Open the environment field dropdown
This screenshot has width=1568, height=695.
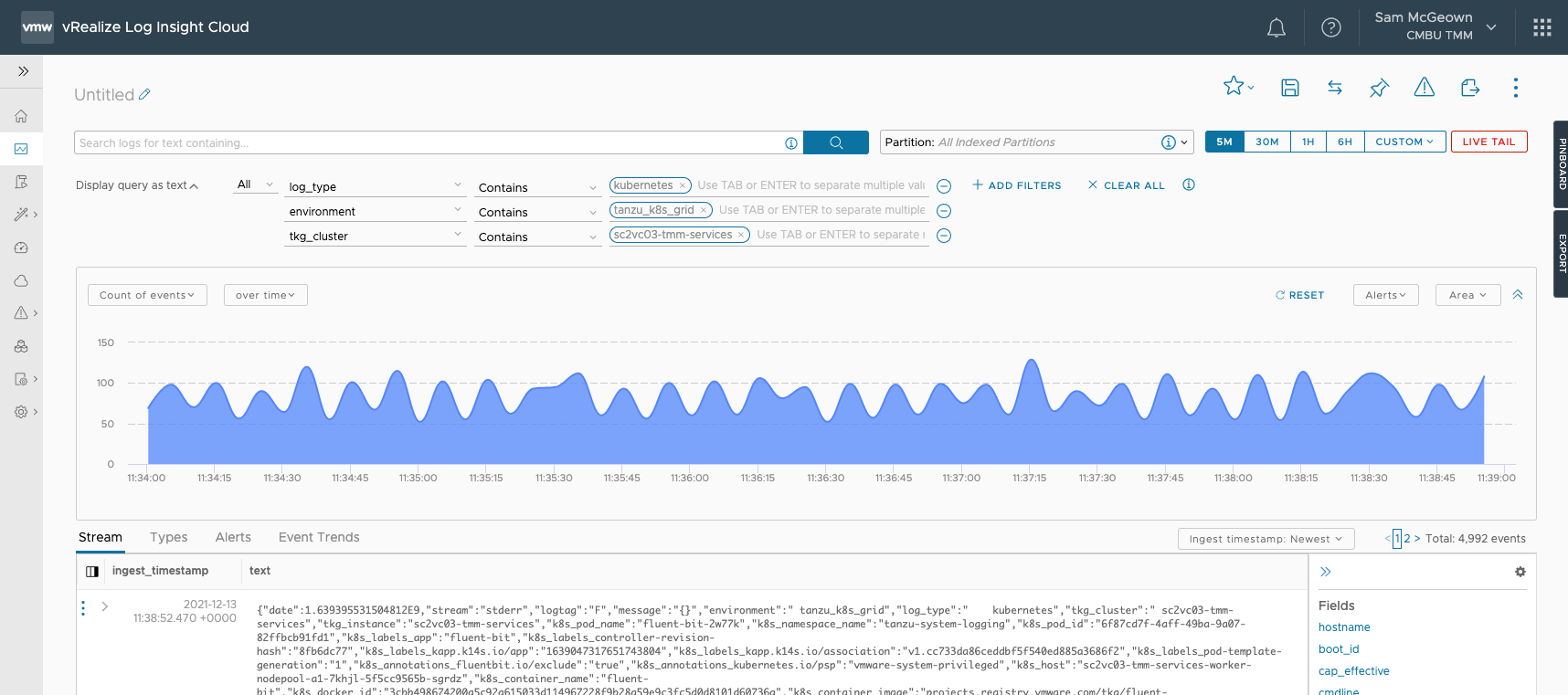[x=376, y=211]
